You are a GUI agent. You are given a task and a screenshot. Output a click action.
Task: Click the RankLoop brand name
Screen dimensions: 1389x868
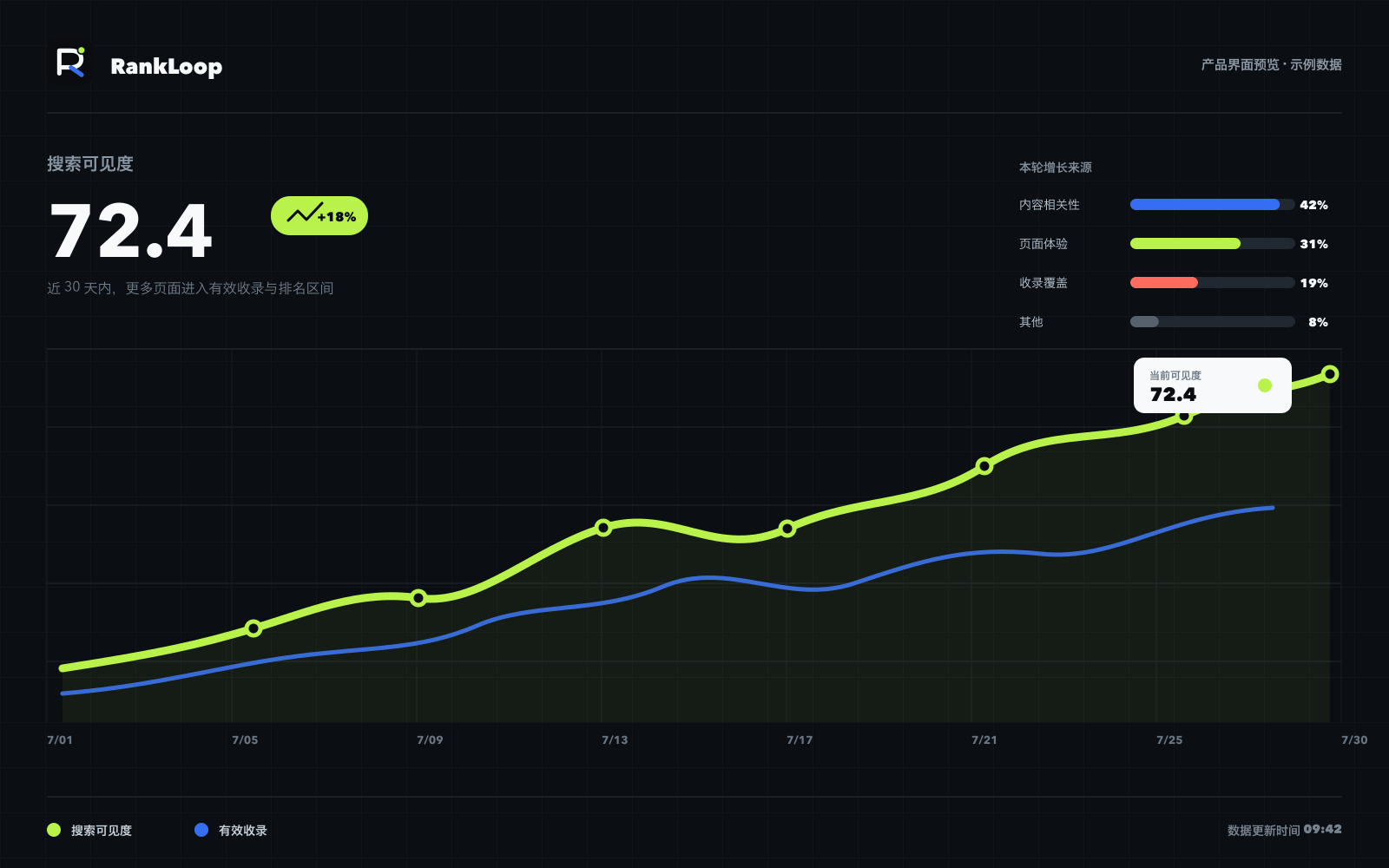click(x=166, y=67)
